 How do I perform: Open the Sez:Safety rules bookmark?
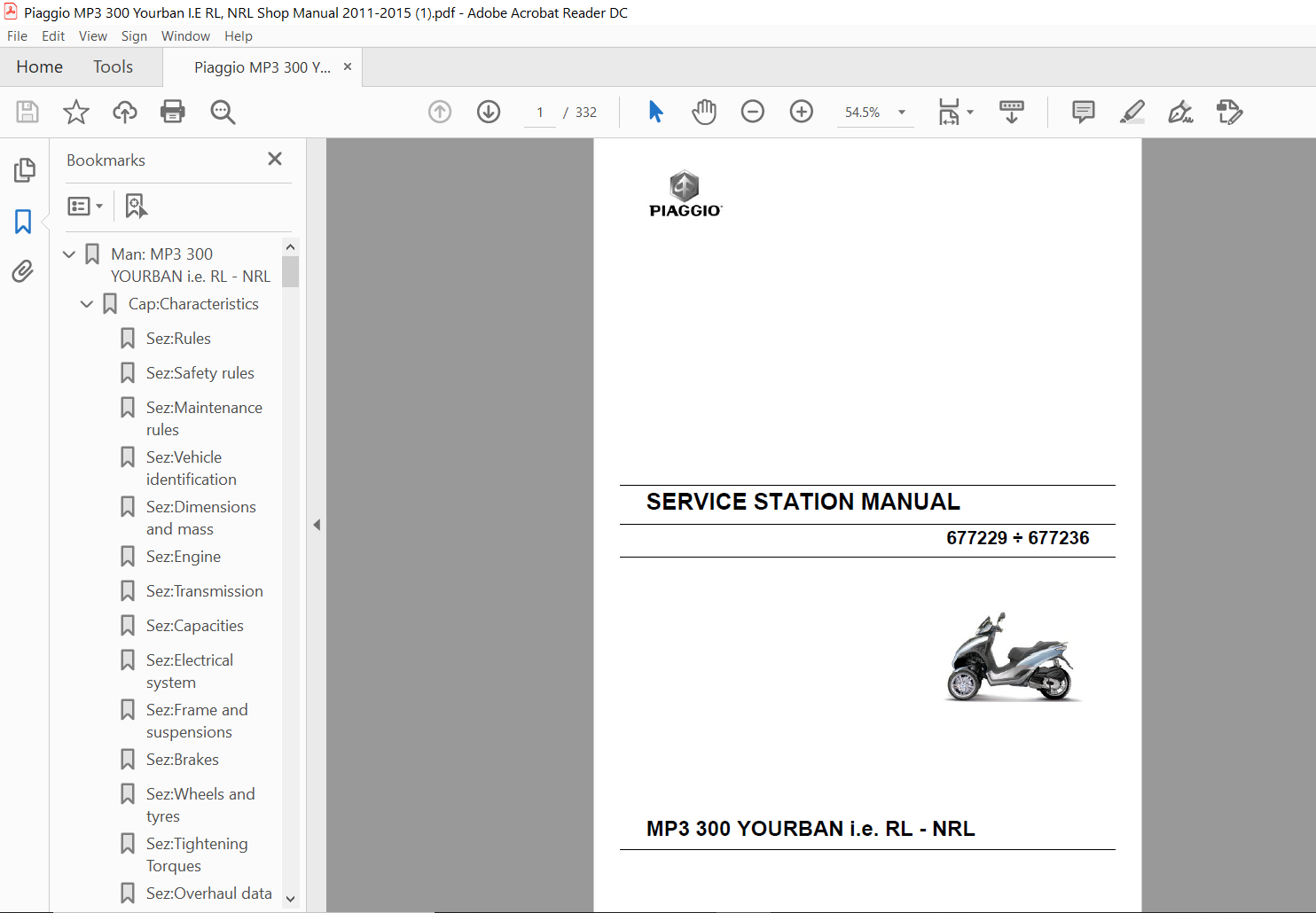tap(200, 373)
